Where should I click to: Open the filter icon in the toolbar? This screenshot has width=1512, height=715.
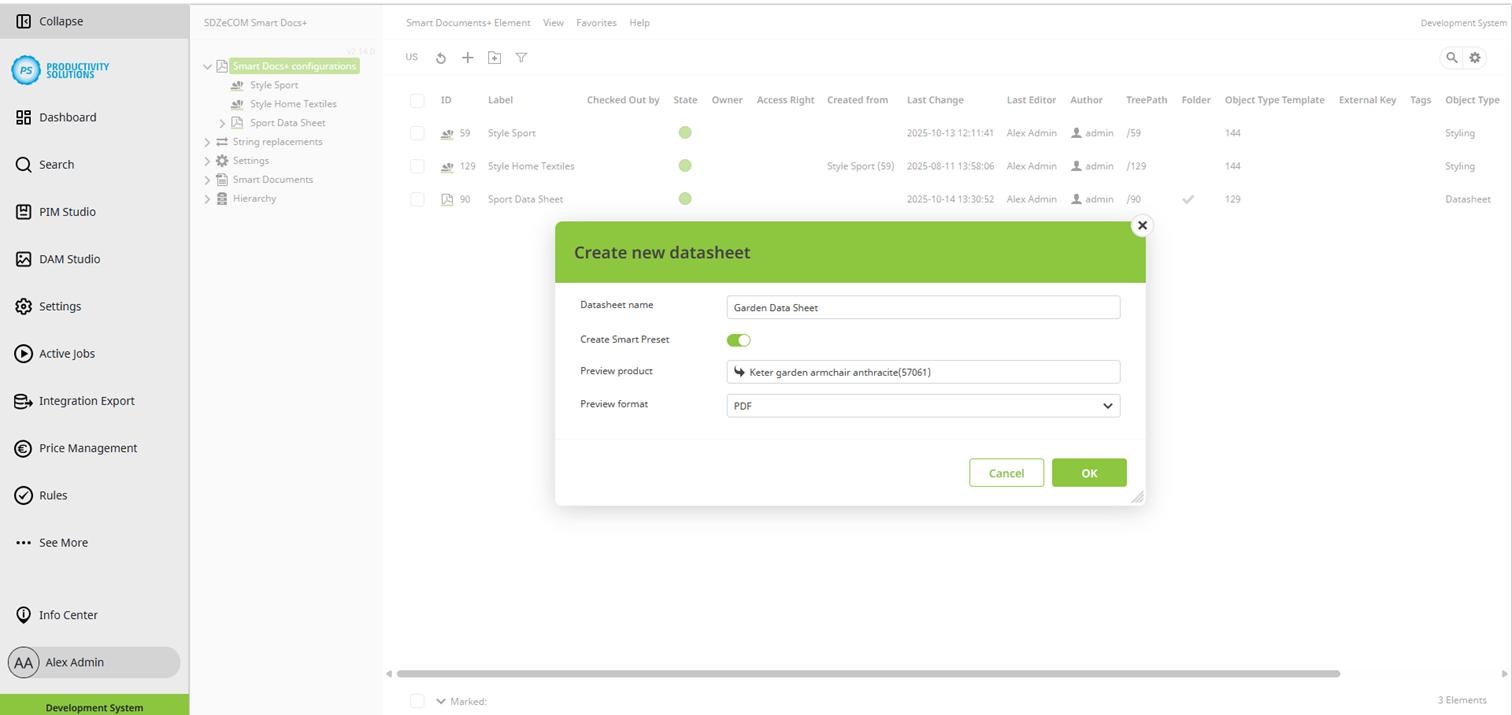[521, 58]
